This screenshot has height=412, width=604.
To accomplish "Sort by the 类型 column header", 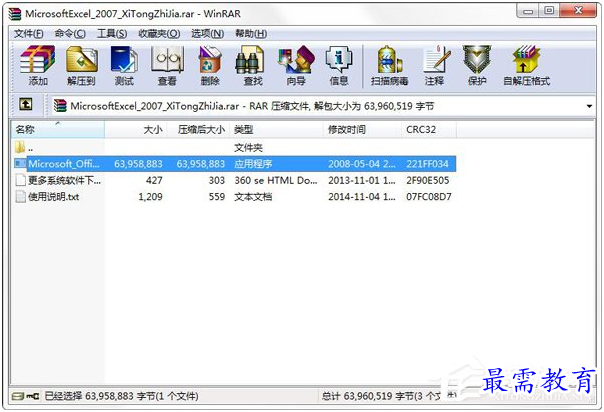I will click(277, 129).
